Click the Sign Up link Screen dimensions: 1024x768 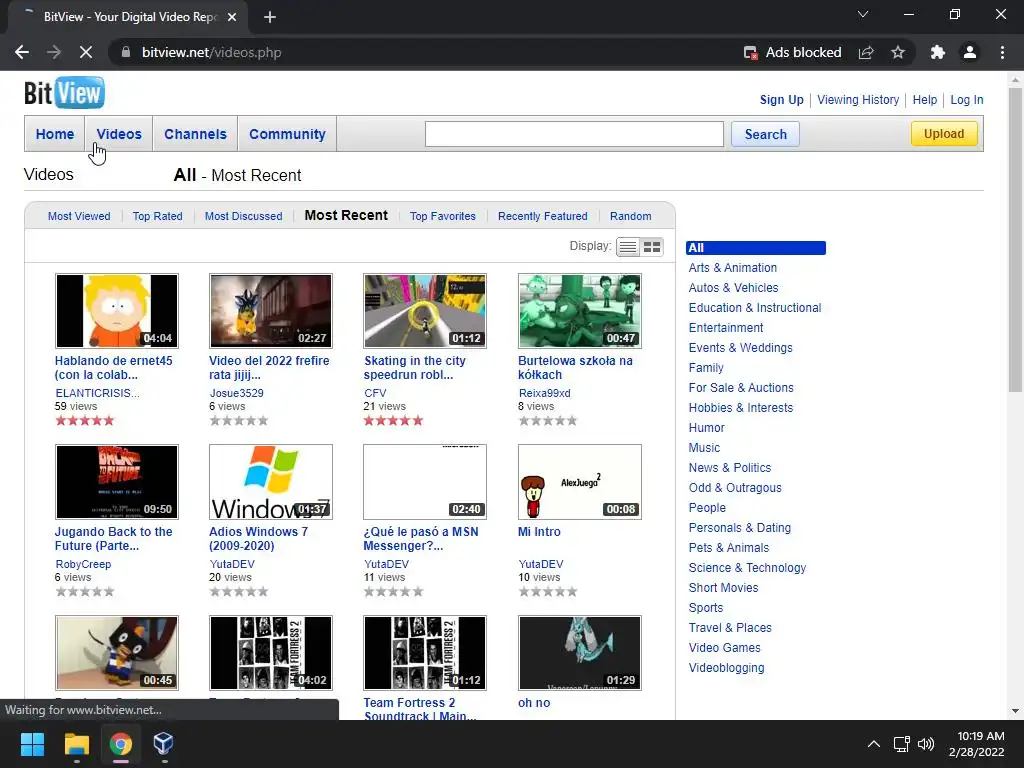coord(782,100)
